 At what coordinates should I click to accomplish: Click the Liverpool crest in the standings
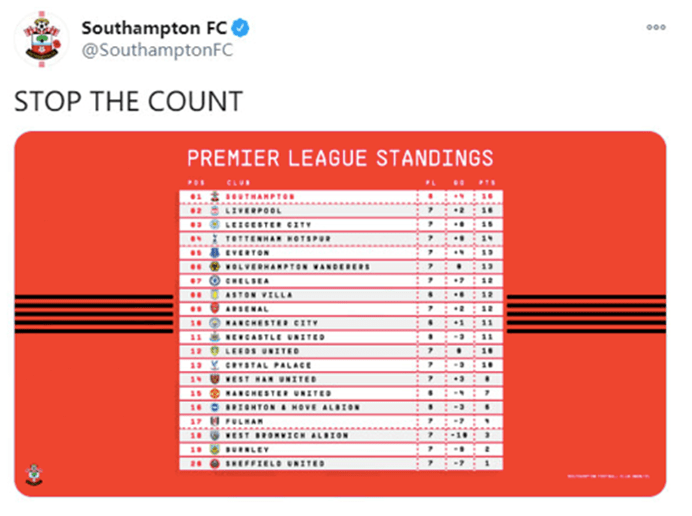(x=214, y=211)
